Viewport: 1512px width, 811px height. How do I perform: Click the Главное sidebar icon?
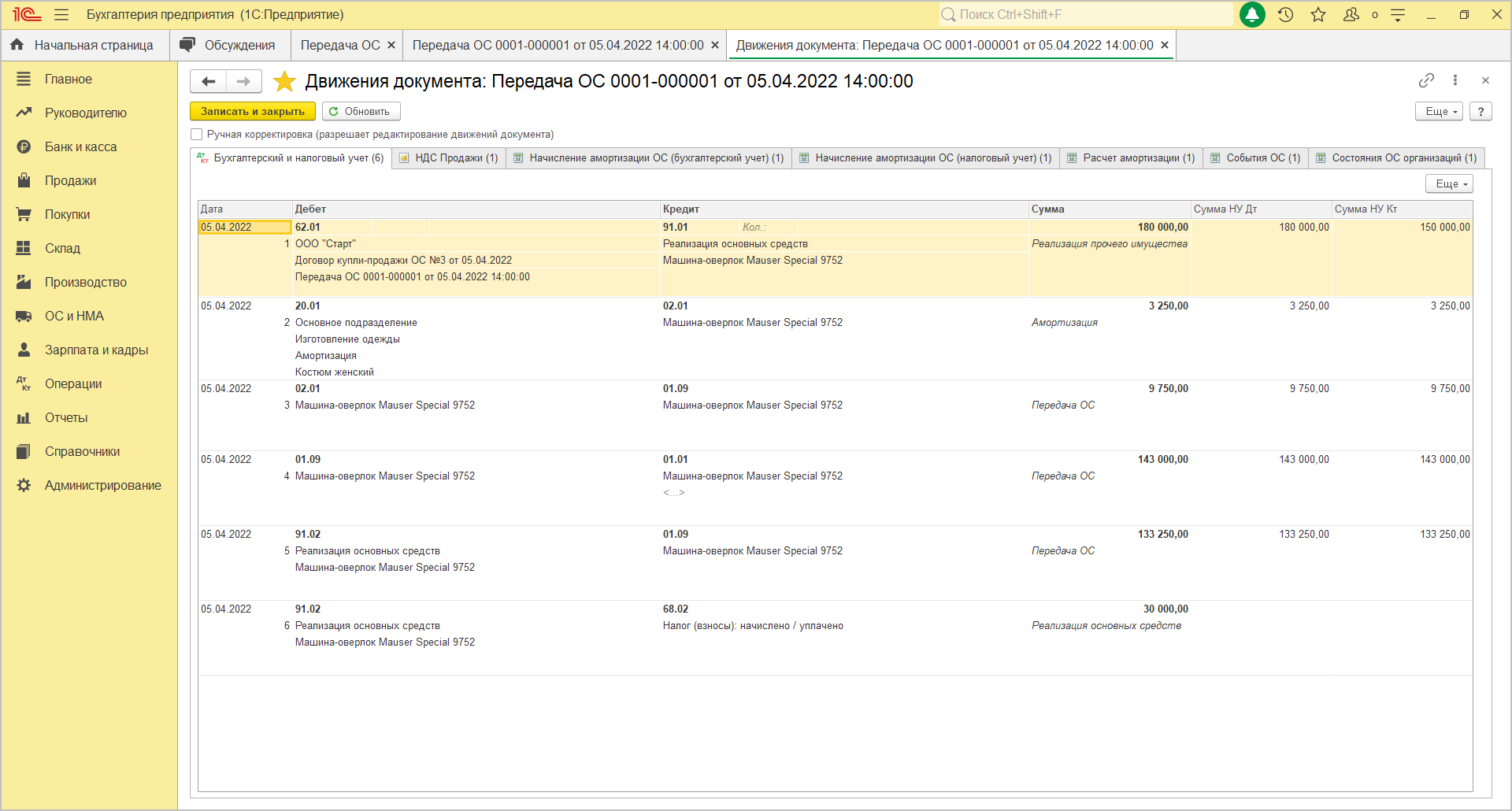click(x=24, y=79)
